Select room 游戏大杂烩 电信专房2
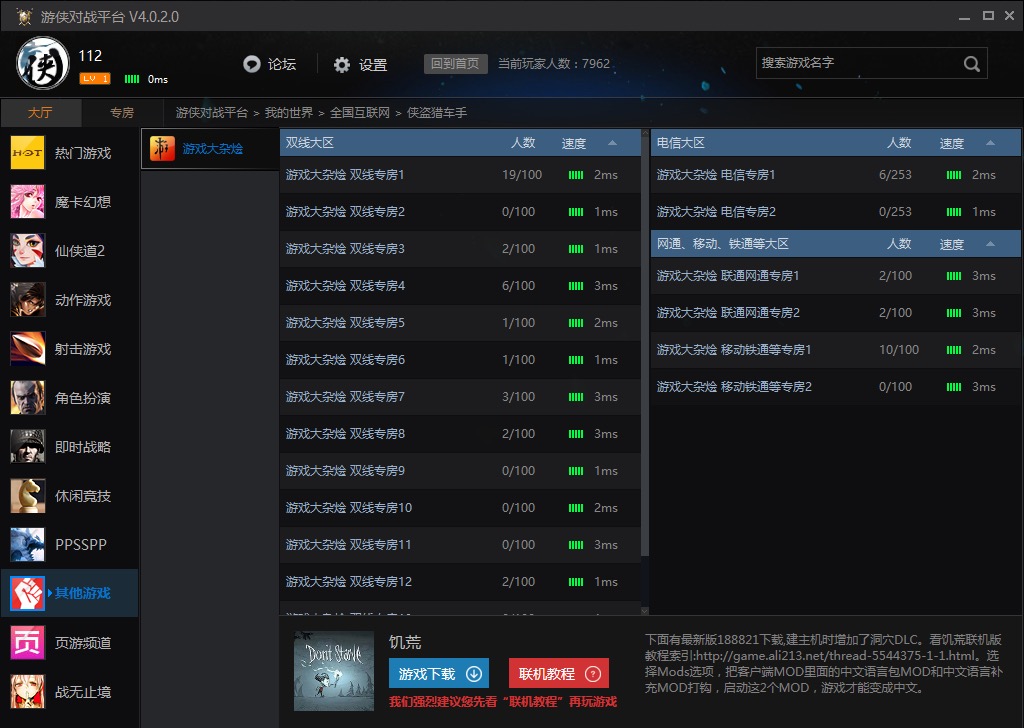 (x=835, y=212)
